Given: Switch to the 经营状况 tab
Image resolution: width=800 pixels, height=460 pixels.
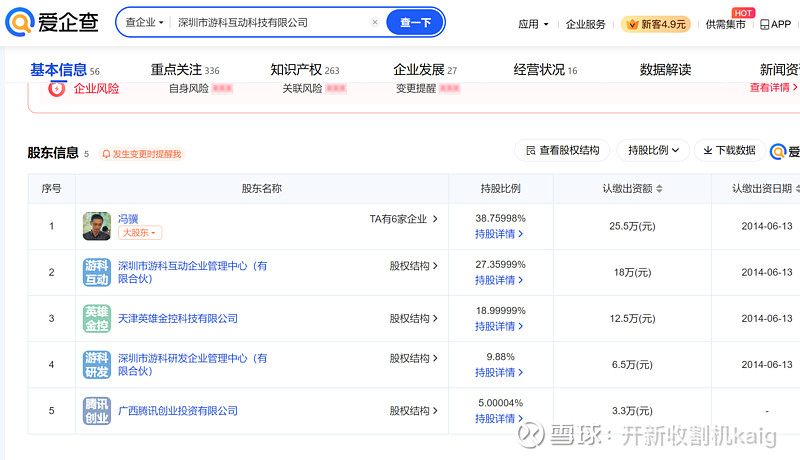Looking at the screenshot, I should pyautogui.click(x=545, y=70).
